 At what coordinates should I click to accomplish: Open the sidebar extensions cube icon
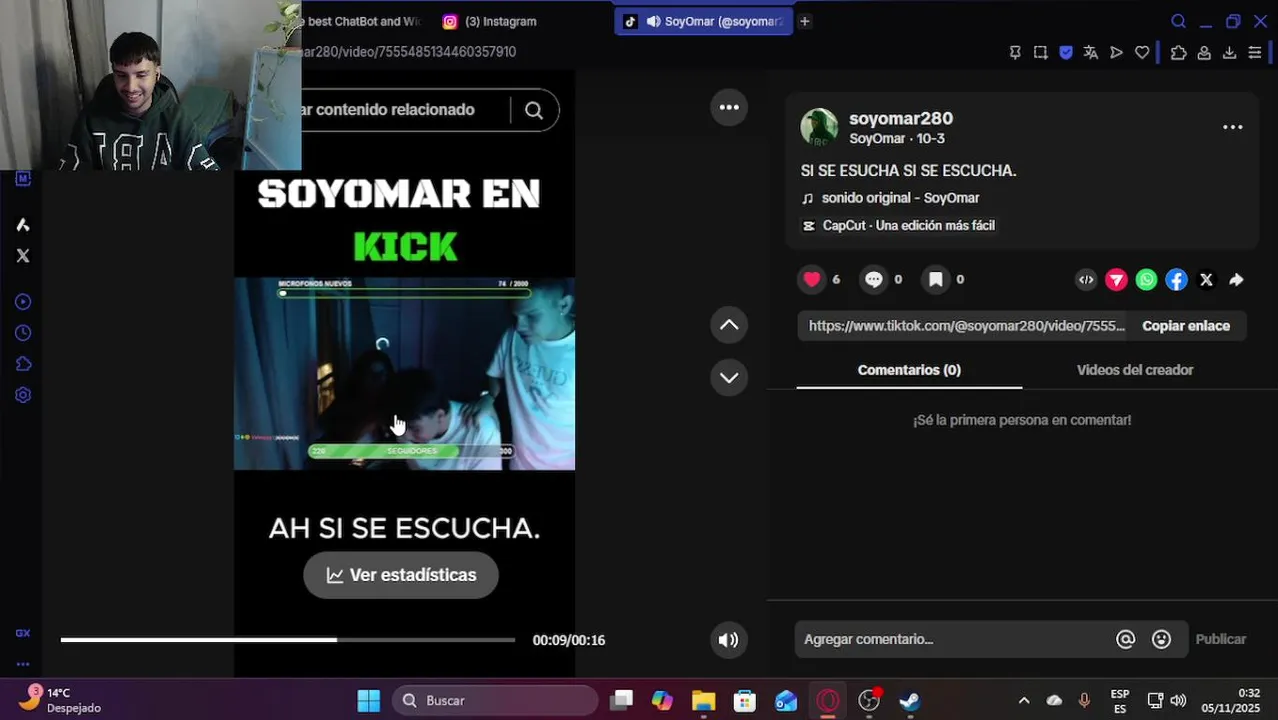[23, 364]
